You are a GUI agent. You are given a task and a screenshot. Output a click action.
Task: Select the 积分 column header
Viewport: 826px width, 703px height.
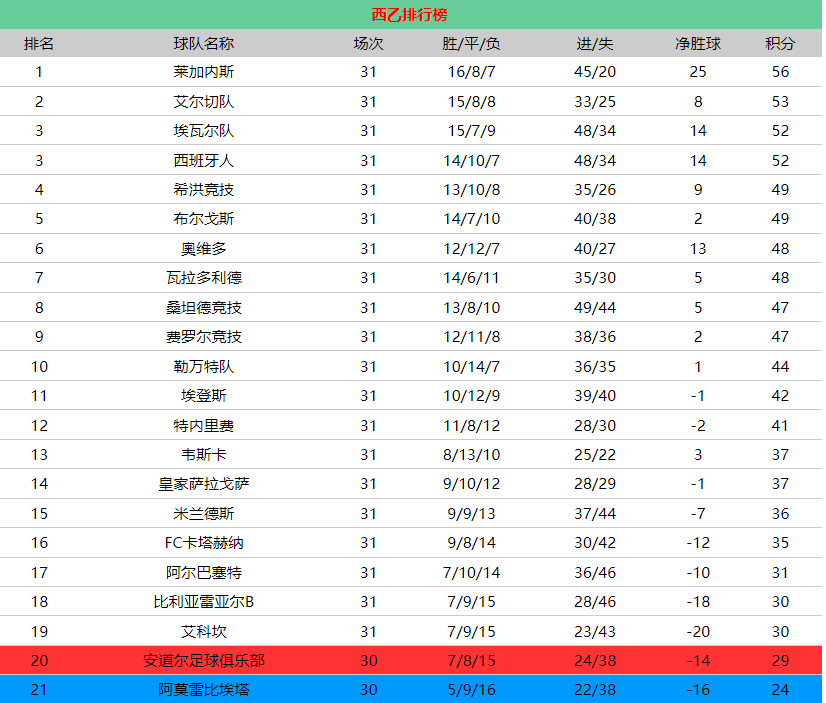pos(780,43)
